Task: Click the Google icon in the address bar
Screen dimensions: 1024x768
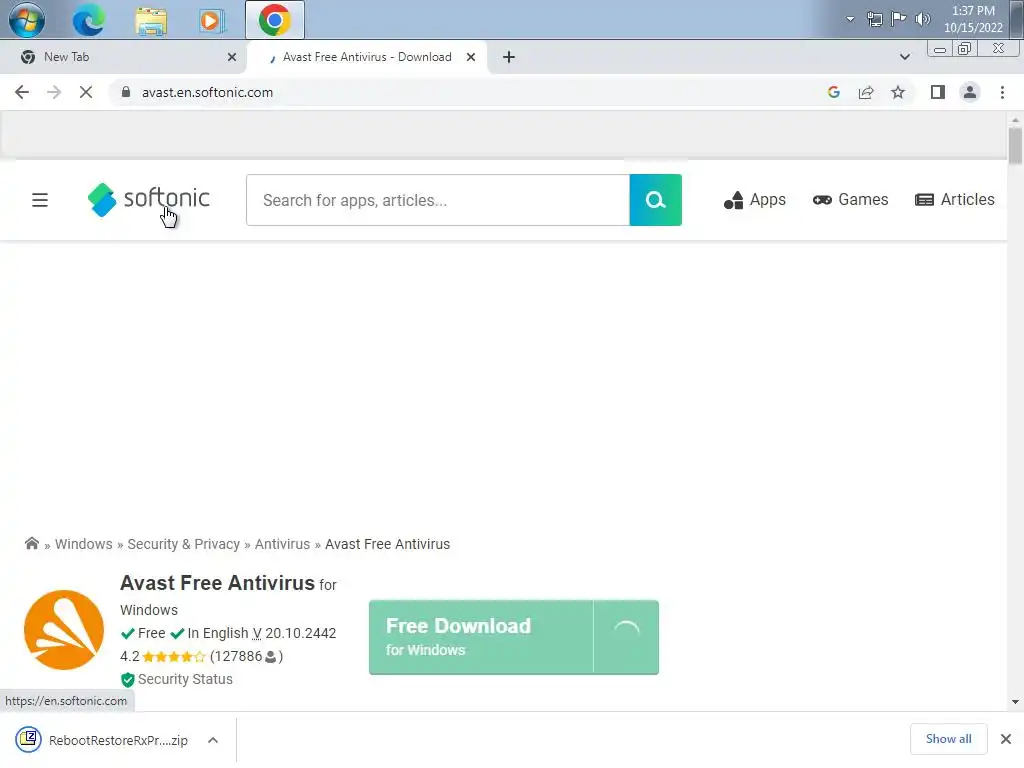Action: (x=833, y=92)
